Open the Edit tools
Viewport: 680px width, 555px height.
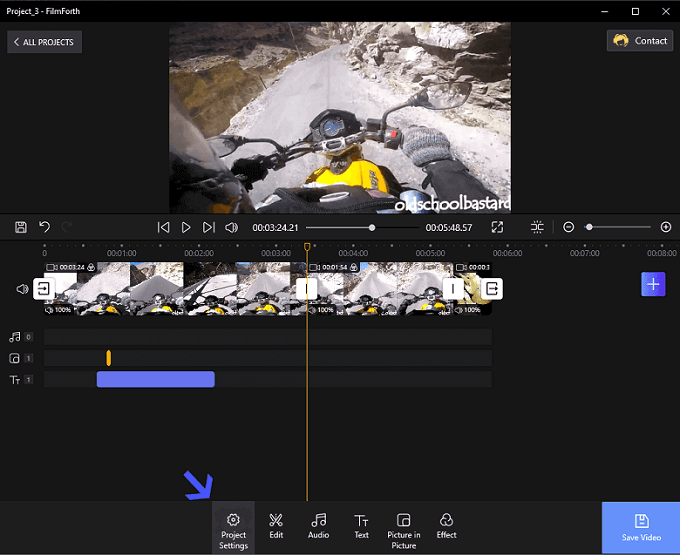(x=276, y=526)
